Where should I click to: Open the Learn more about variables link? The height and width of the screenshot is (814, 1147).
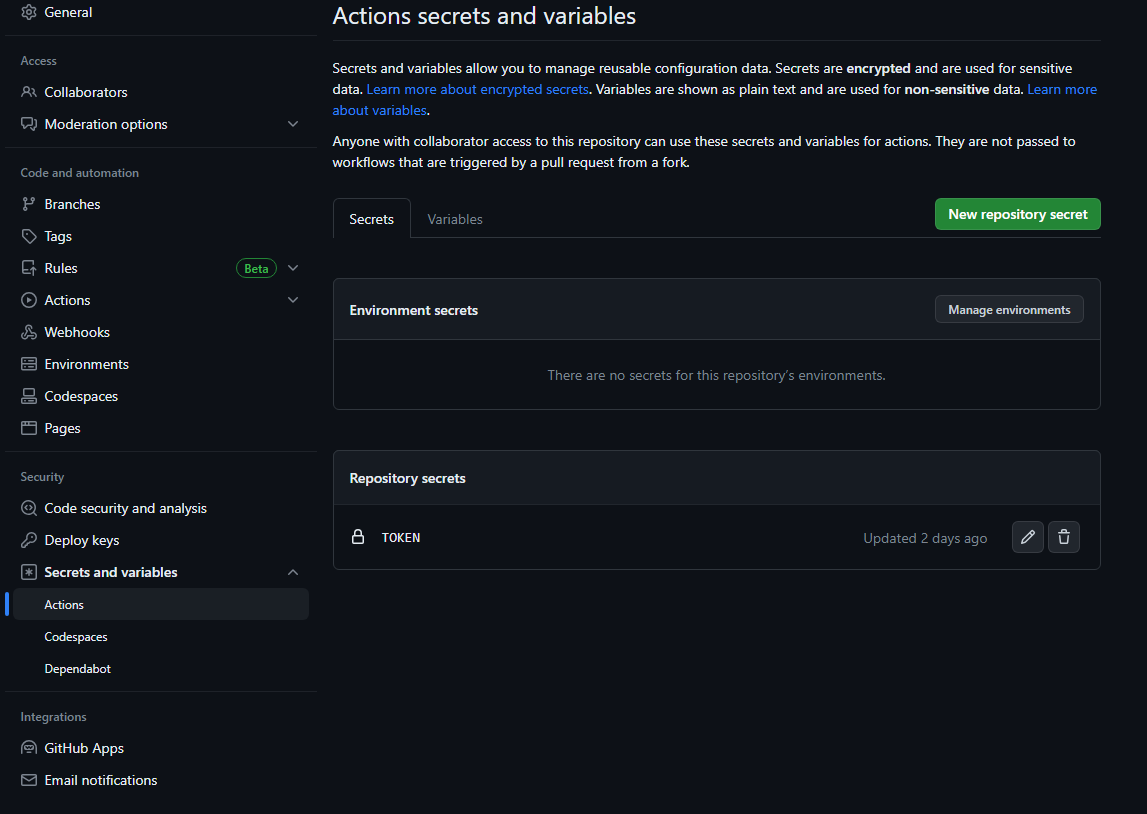(x=1062, y=88)
